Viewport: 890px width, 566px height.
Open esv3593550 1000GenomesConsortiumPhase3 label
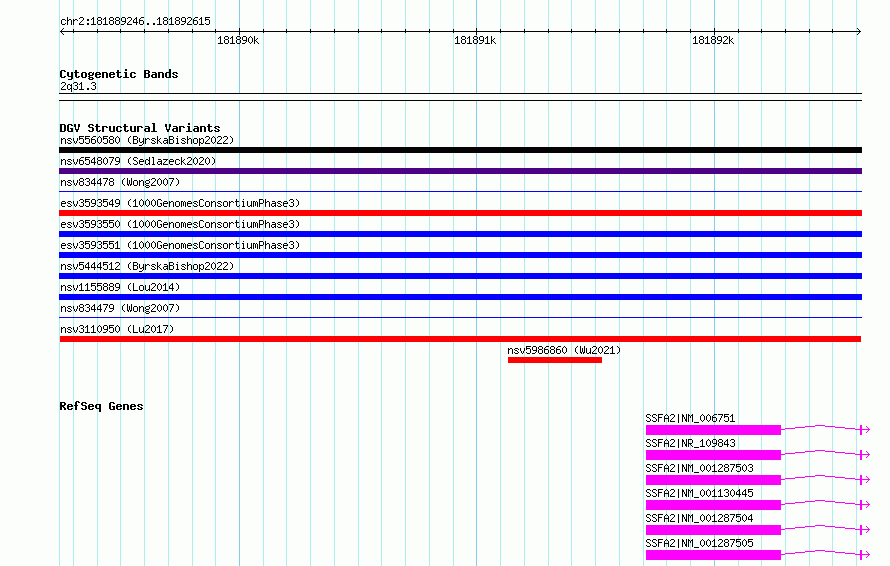(180, 224)
